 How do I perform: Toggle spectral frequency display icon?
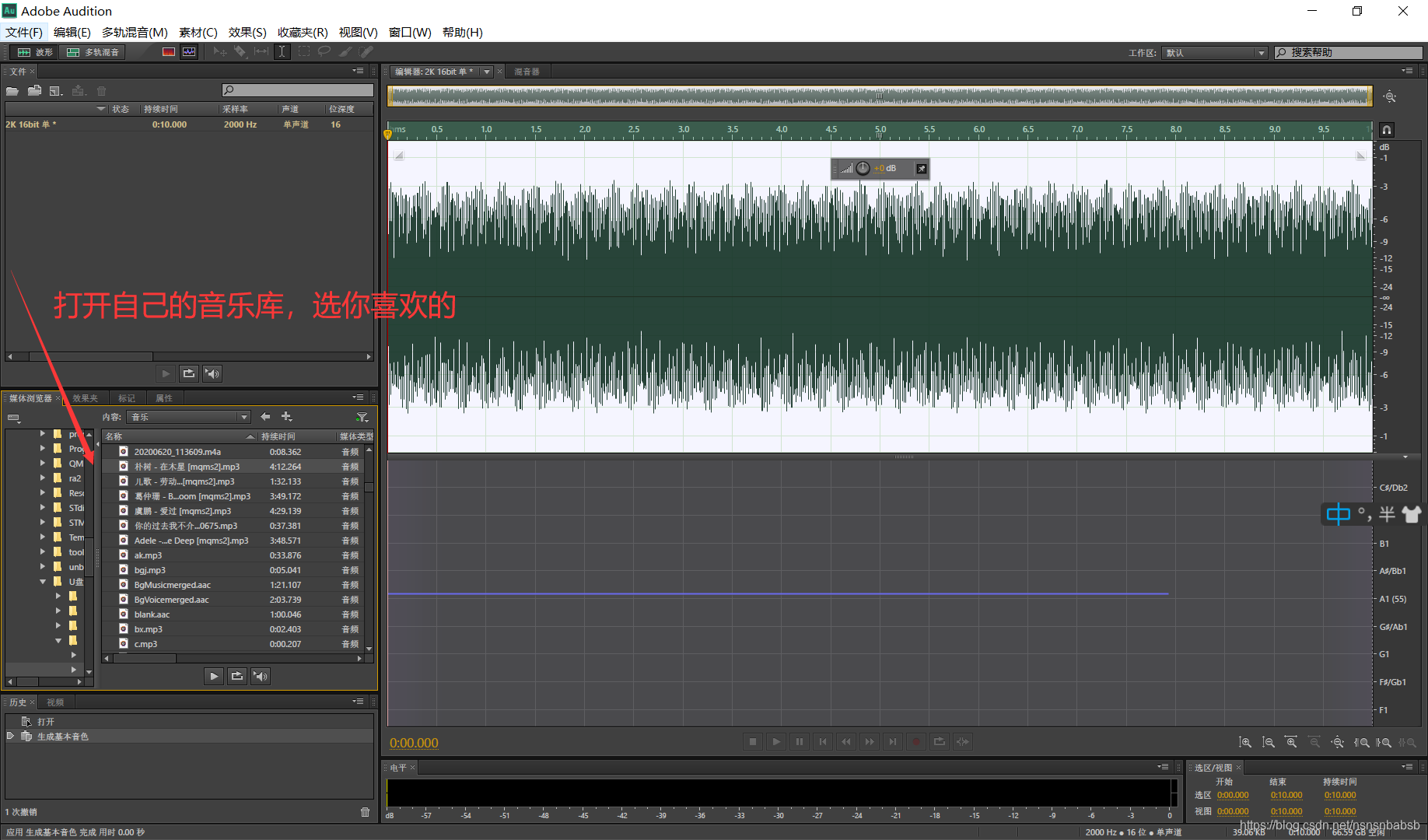tap(168, 52)
